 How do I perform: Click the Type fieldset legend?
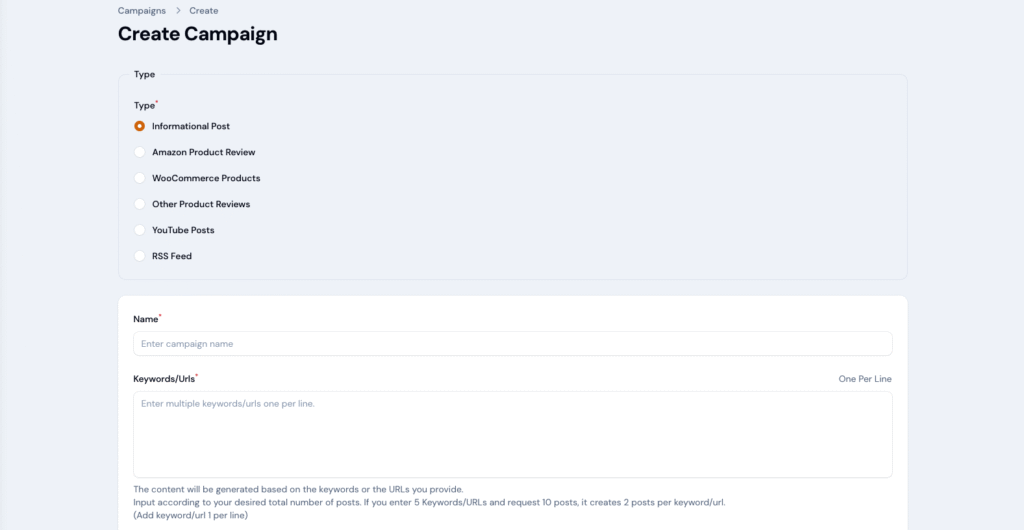pos(144,74)
